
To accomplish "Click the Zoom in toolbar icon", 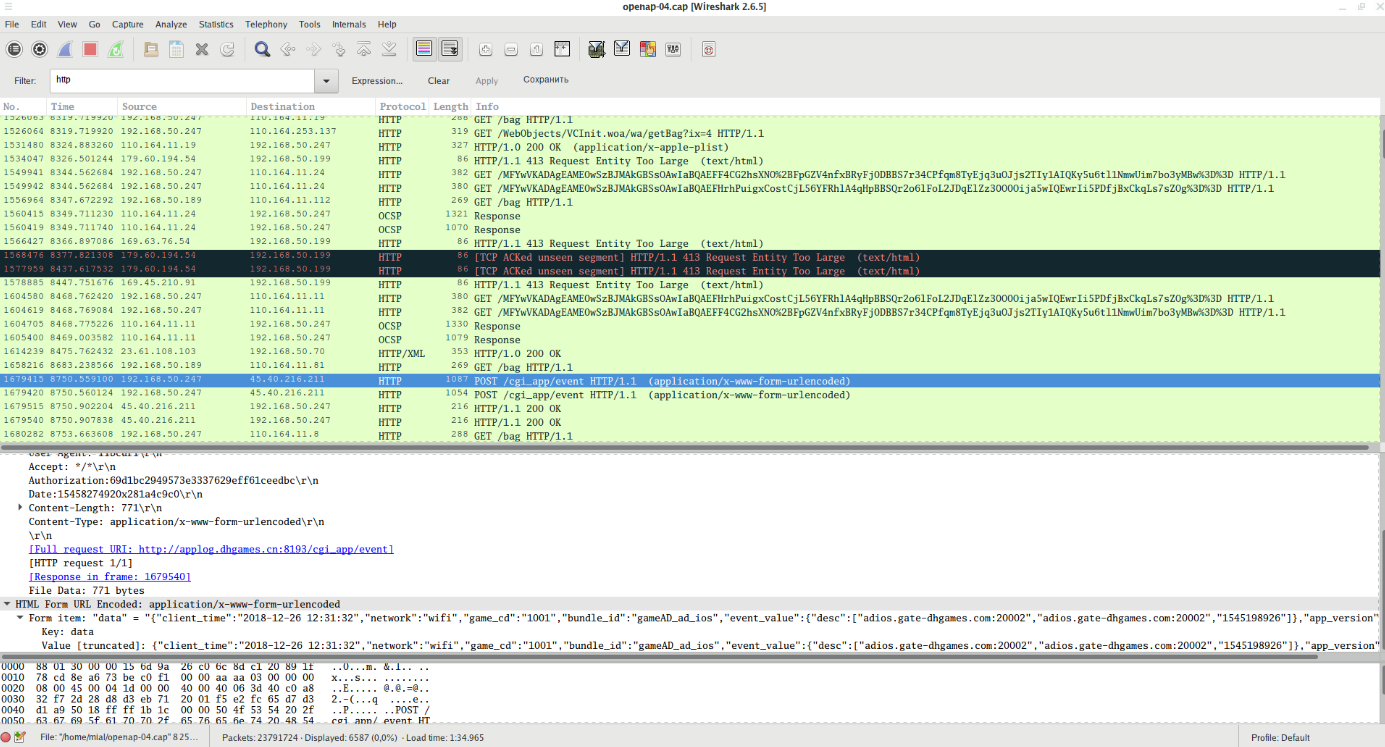I will point(485,49).
